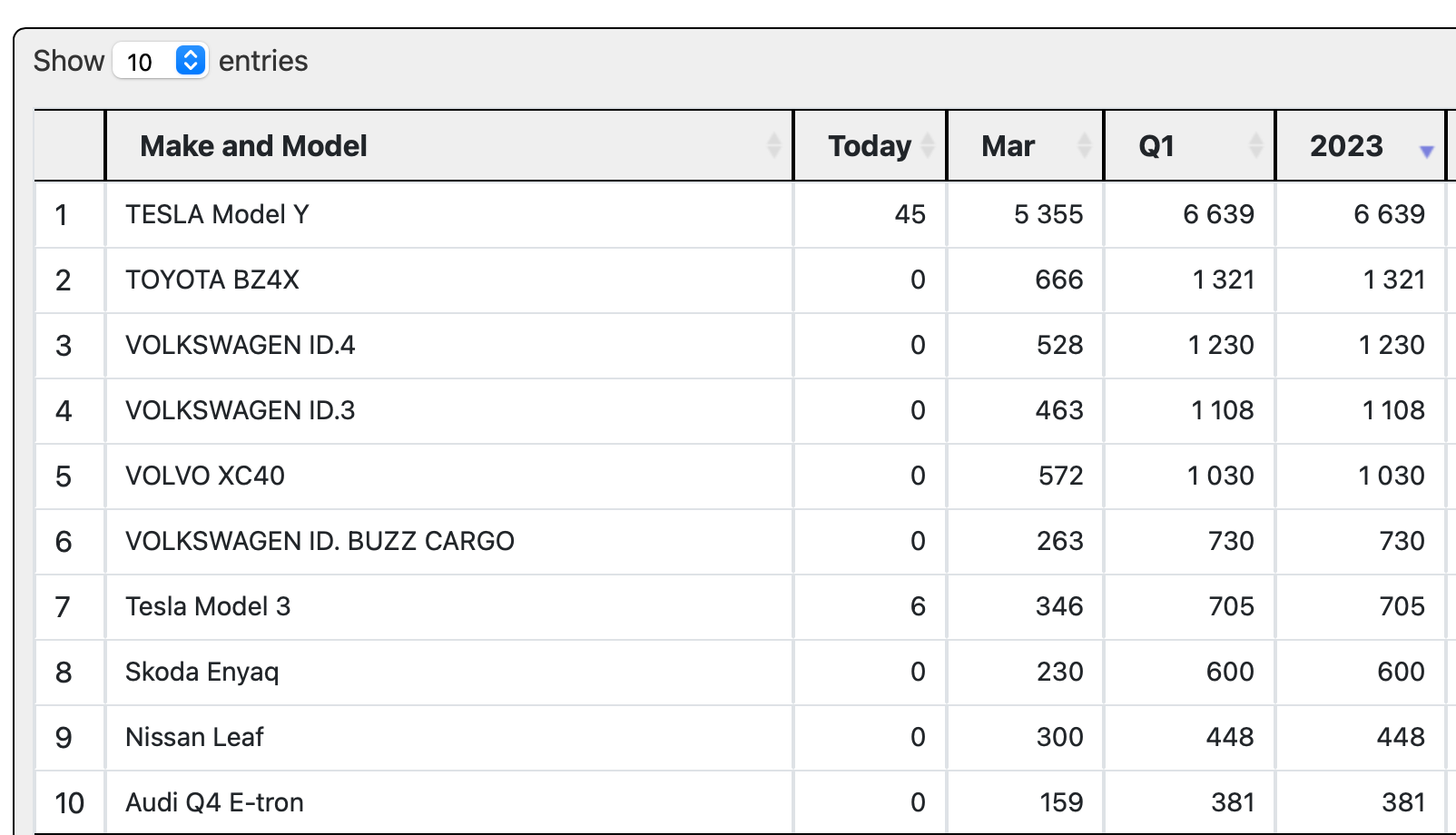This screenshot has width=1456, height=835.
Task: Click VOLKSWAGEN ID. BUZZ CARGO entry
Action: [x=320, y=541]
